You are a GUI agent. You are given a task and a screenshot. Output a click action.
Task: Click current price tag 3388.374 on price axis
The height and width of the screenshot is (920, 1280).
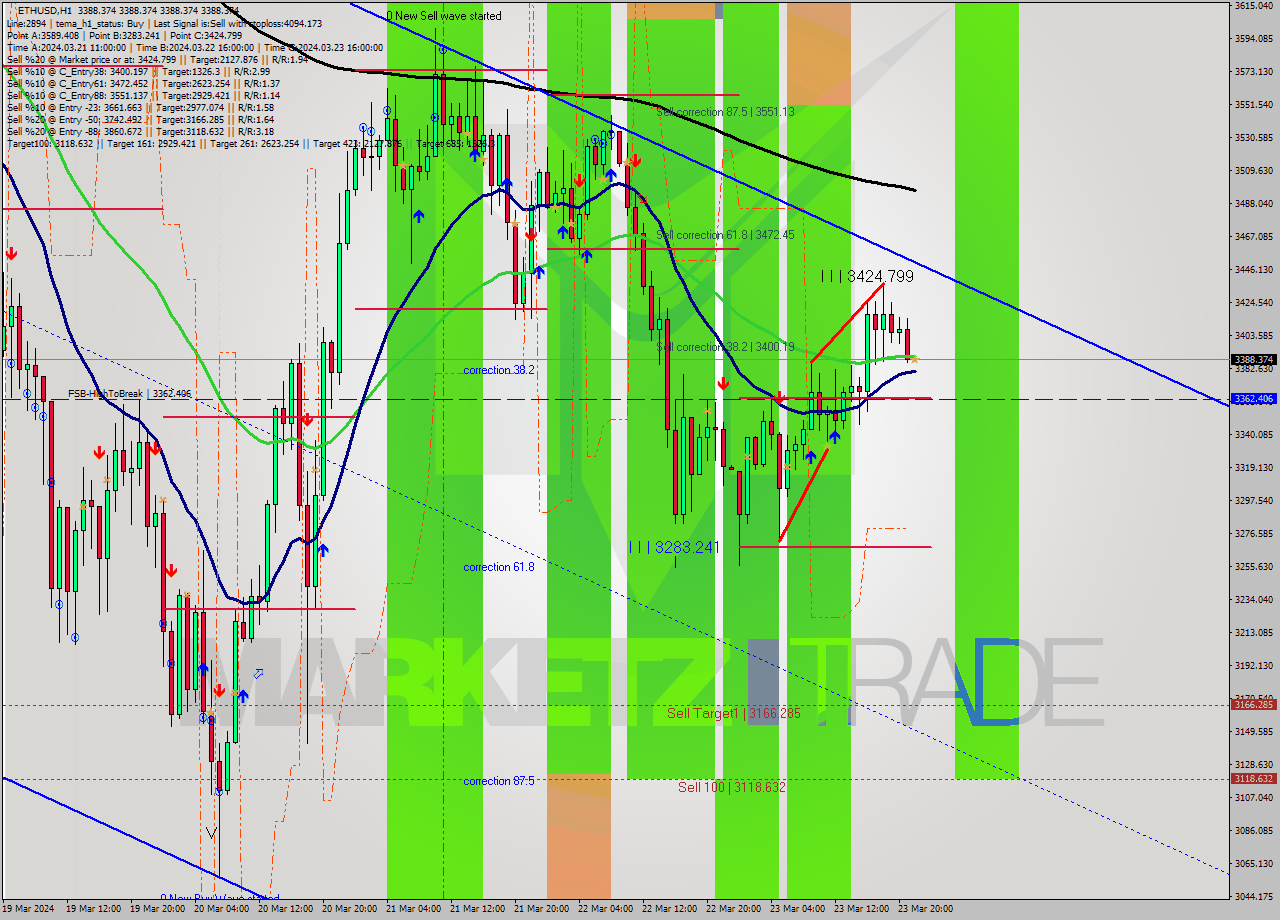tap(1253, 359)
